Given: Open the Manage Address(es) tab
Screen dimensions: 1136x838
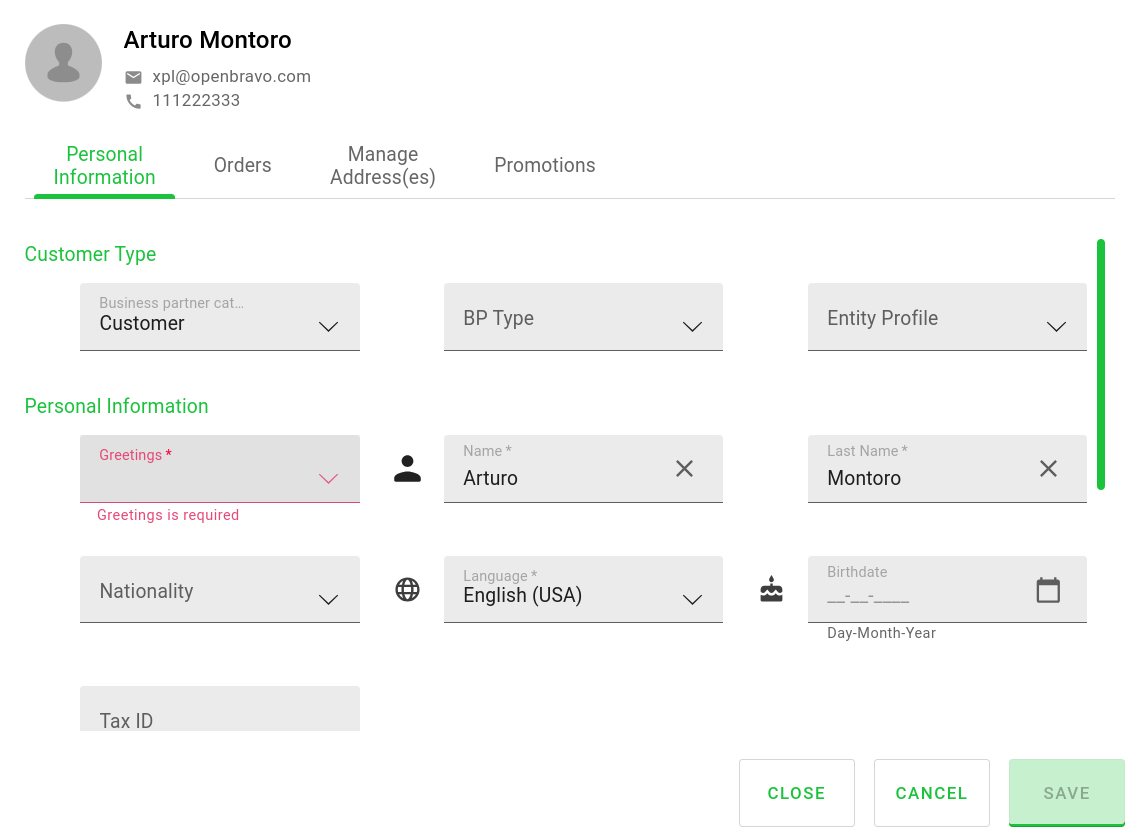Looking at the screenshot, I should pyautogui.click(x=383, y=166).
